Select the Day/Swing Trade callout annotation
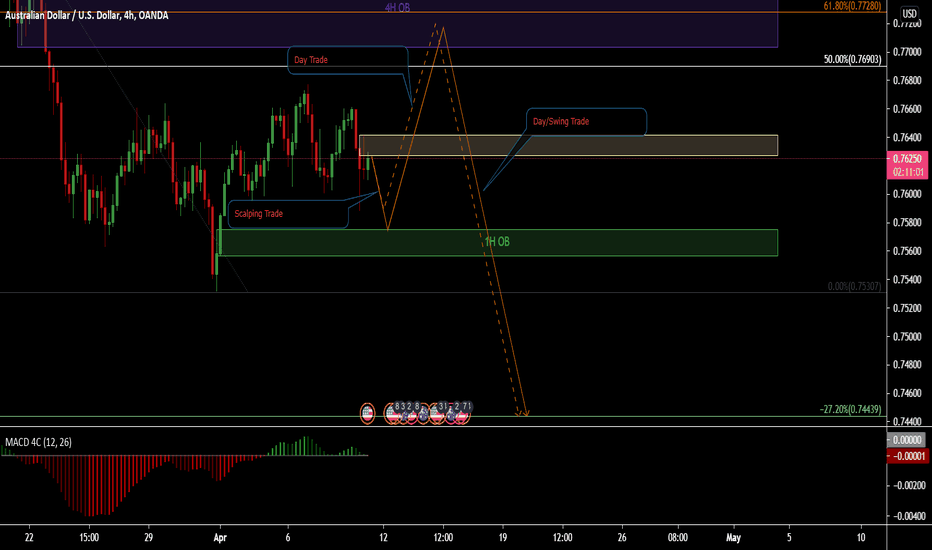932x550 pixels. tap(587, 122)
